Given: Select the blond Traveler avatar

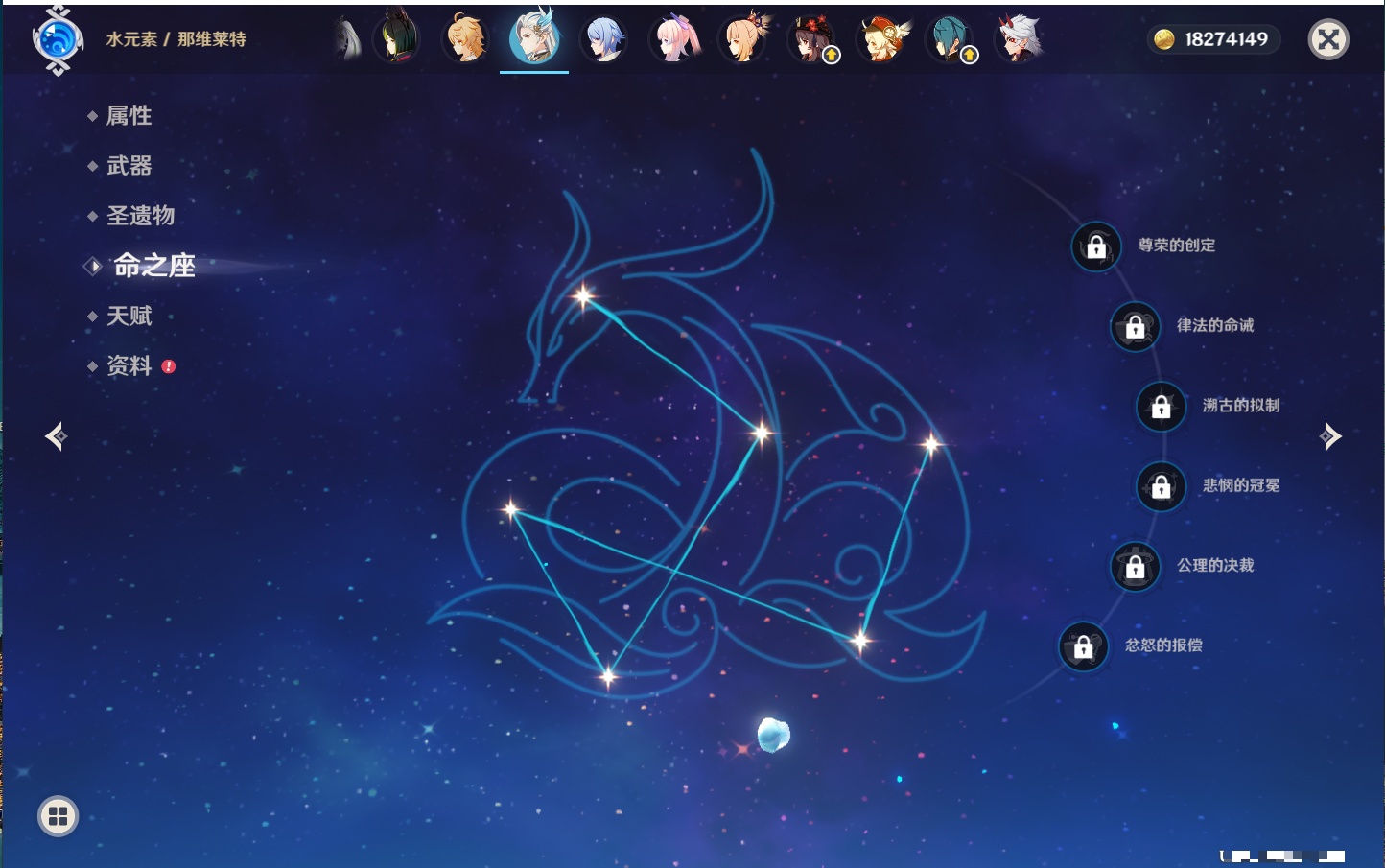Looking at the screenshot, I should (x=465, y=39).
